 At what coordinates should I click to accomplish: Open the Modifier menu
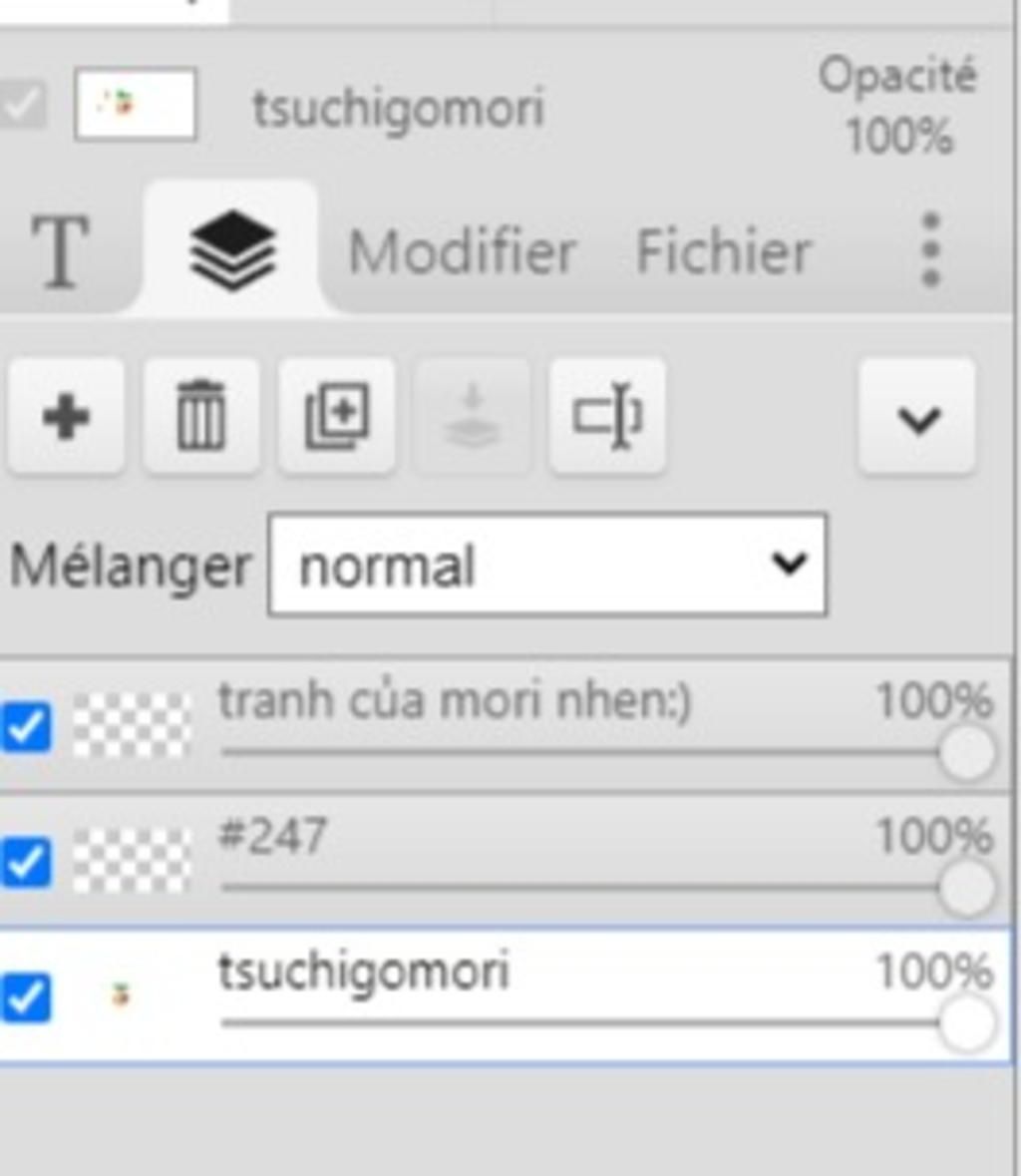[462, 251]
